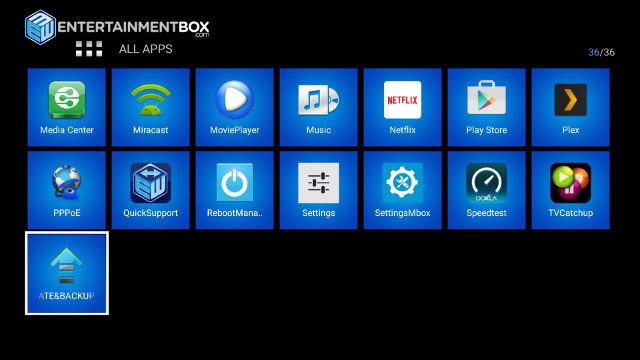Click the All Apps grid icon
This screenshot has width=640, height=360.
pos(89,49)
